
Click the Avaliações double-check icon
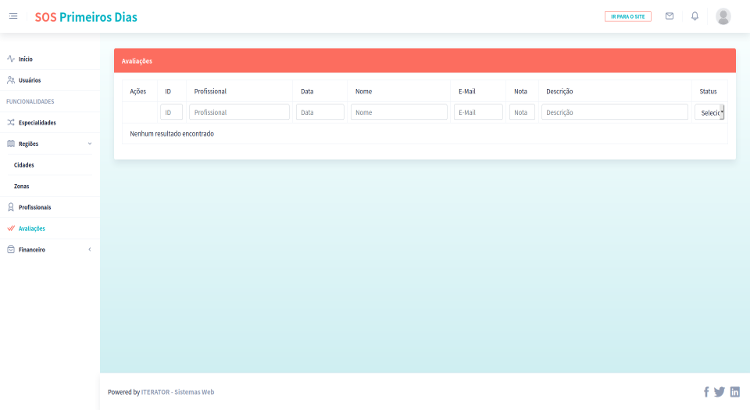[11, 228]
